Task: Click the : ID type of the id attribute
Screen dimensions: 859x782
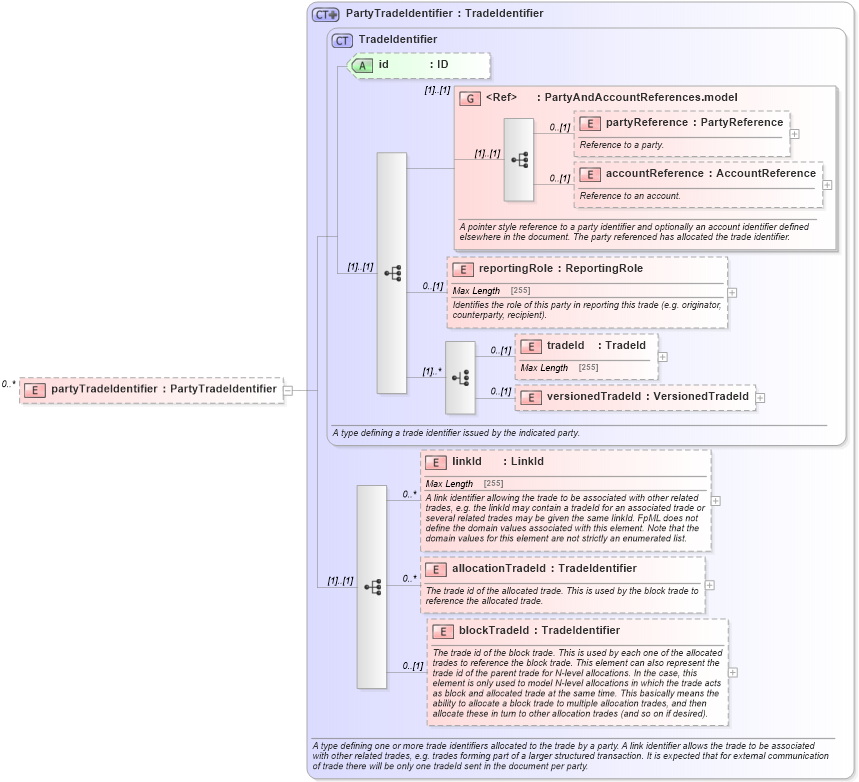Action: (x=439, y=65)
